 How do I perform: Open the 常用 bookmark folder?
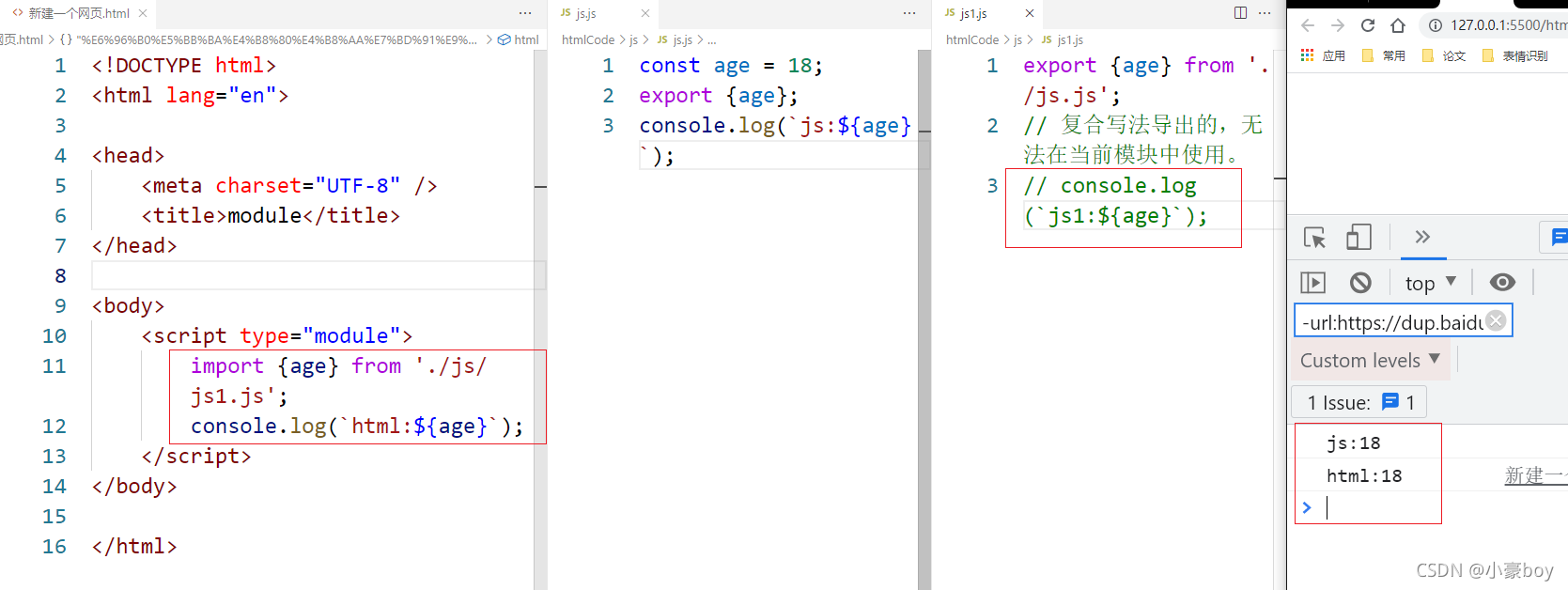pyautogui.click(x=1384, y=55)
